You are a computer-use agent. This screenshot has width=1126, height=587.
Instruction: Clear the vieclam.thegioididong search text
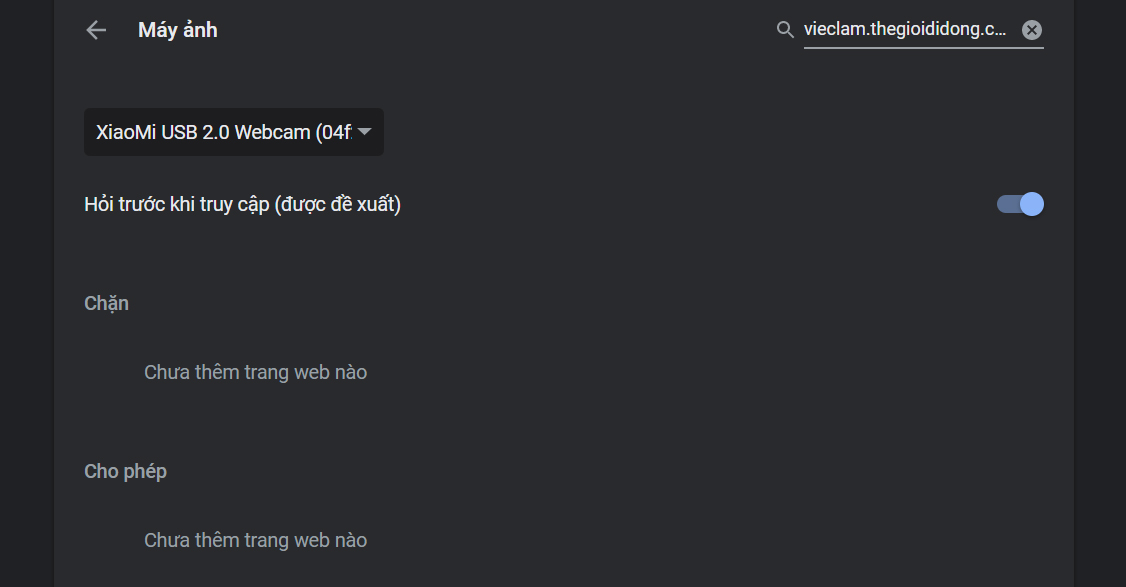pos(1032,29)
